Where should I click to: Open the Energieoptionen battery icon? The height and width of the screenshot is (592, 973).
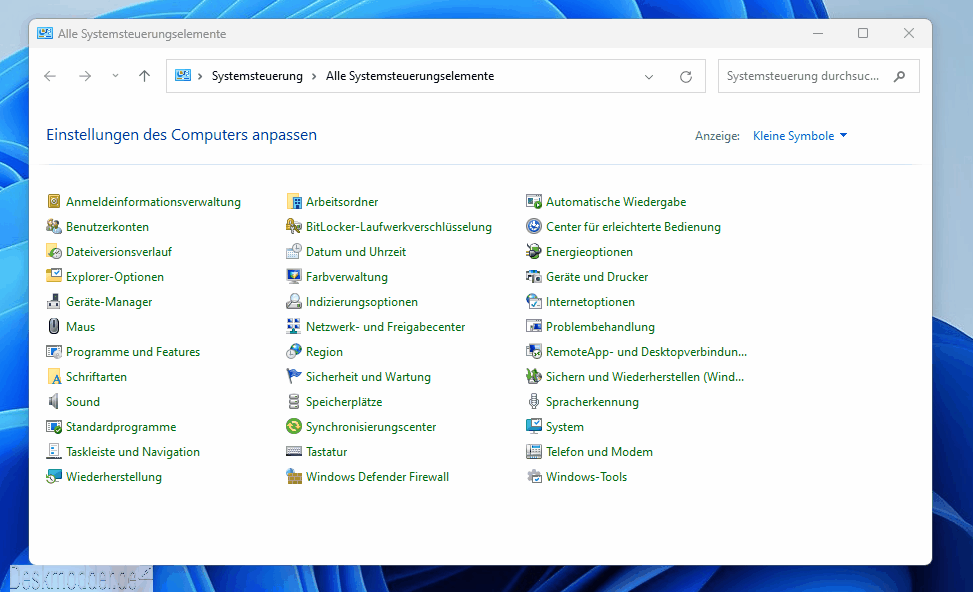(x=534, y=251)
